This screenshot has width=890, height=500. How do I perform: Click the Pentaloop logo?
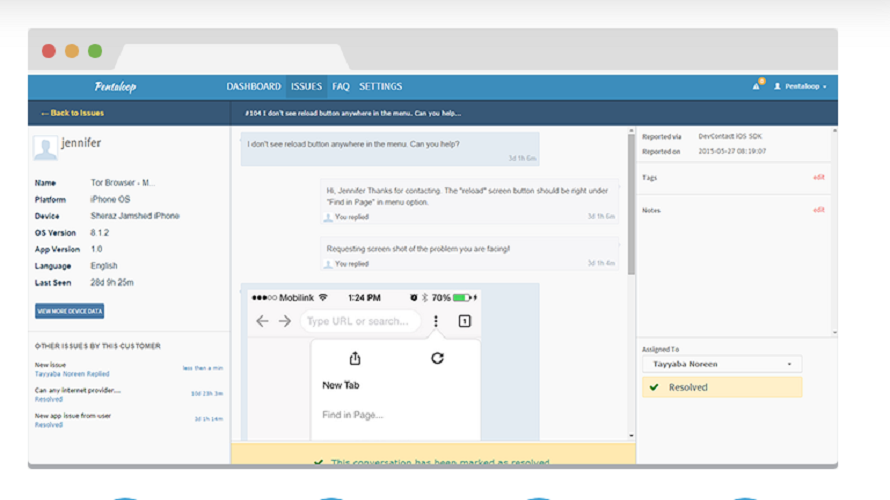[x=115, y=86]
